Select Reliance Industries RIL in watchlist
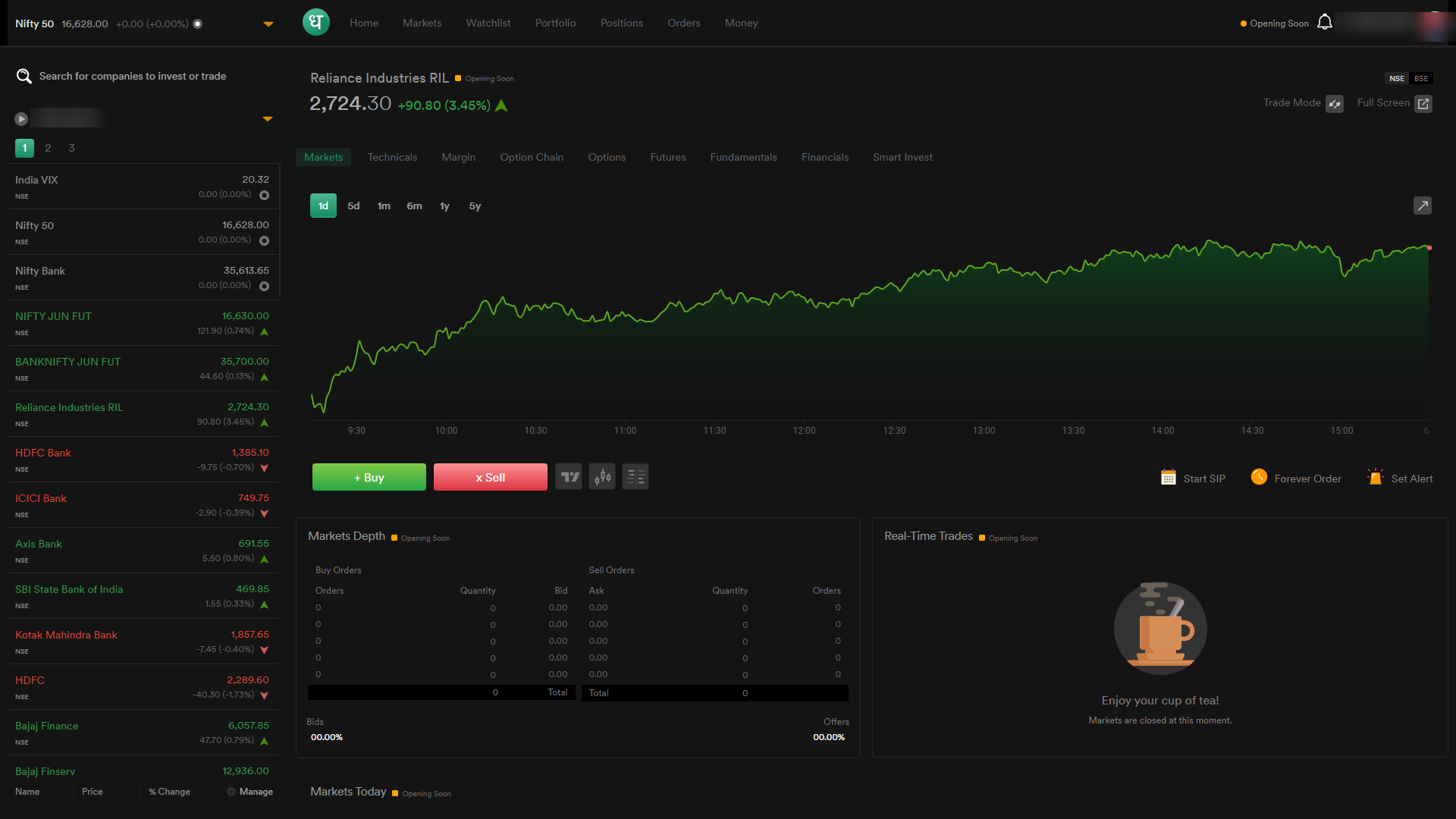The image size is (1456, 819). (x=143, y=414)
